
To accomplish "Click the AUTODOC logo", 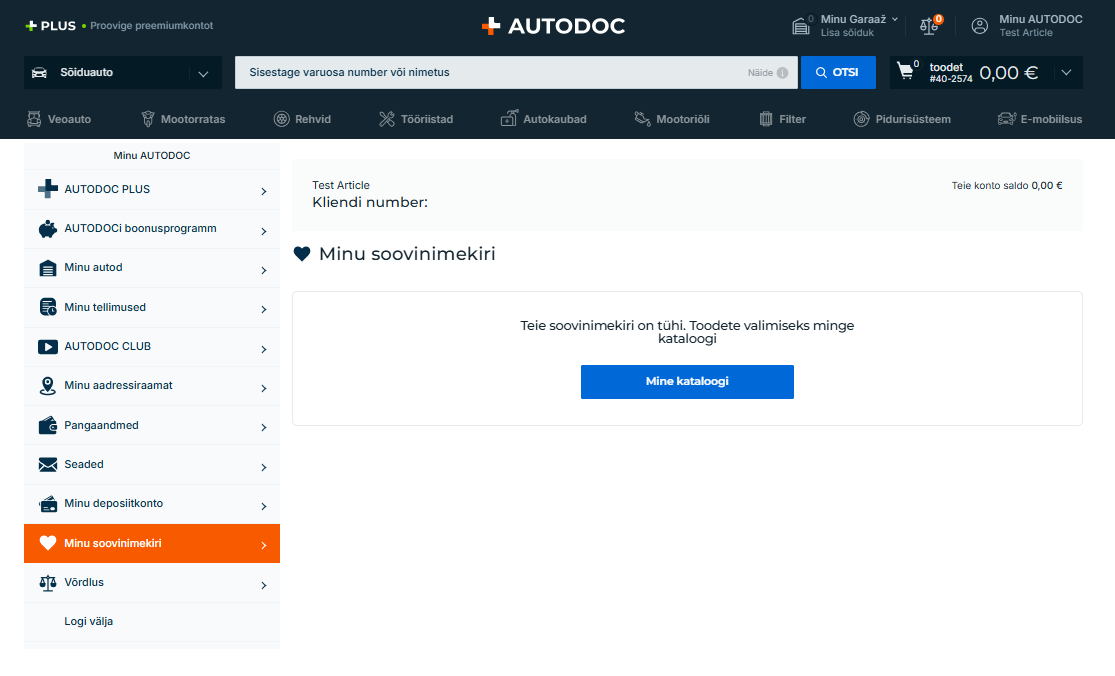I will pos(553,26).
